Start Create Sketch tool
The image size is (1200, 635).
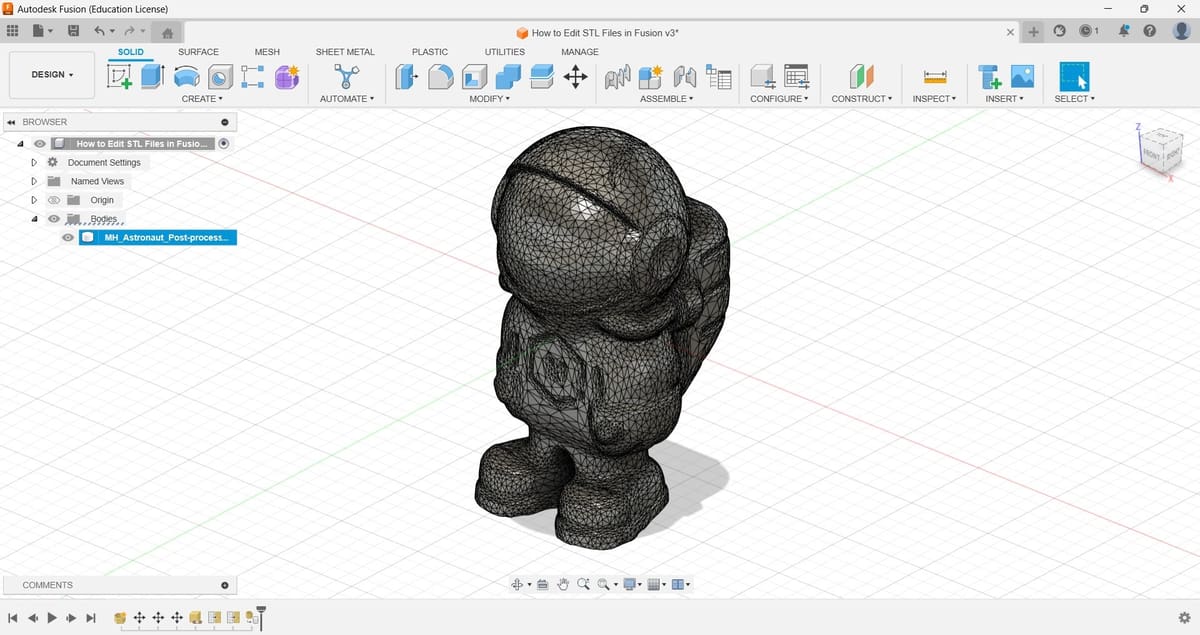[x=119, y=76]
